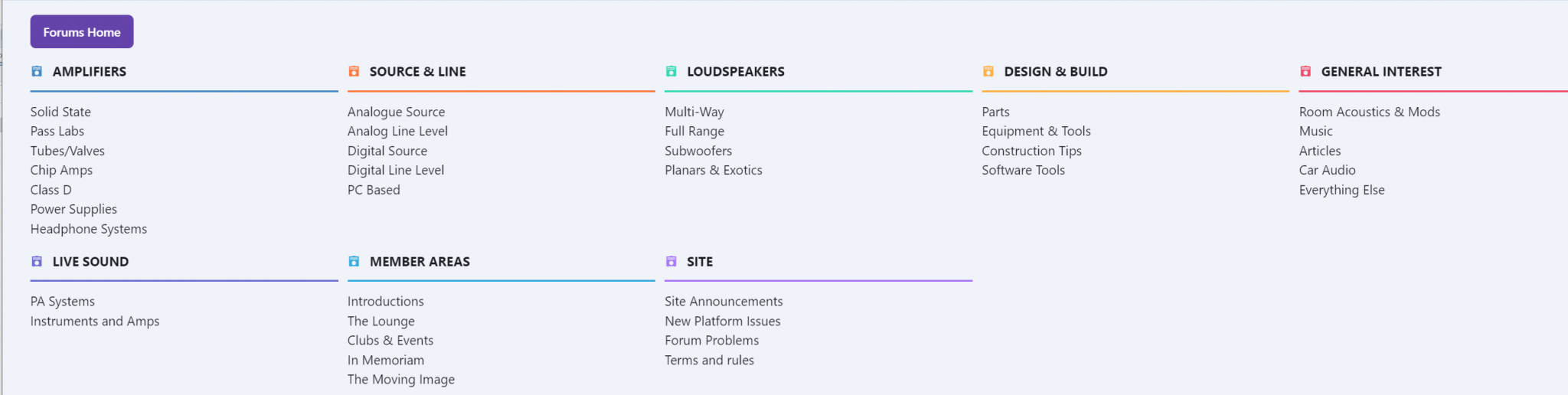The width and height of the screenshot is (1568, 395).
Task: Open the Solid State forum link
Action: click(x=60, y=112)
